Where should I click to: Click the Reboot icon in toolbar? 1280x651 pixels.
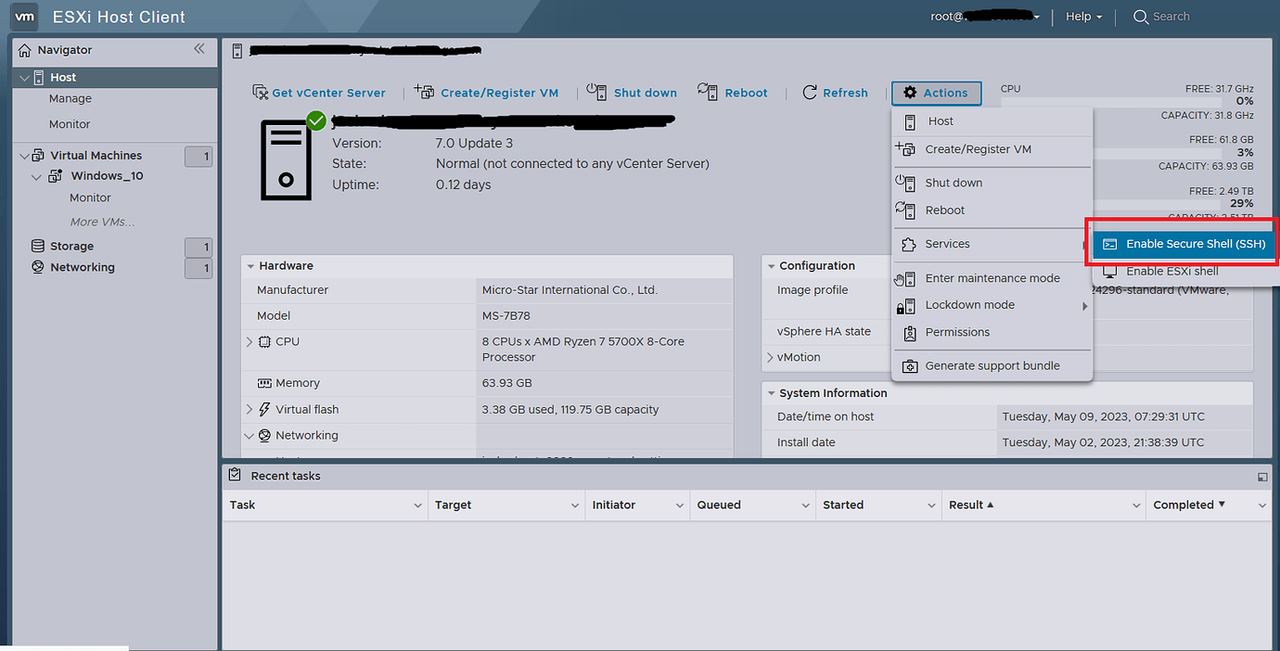point(708,92)
